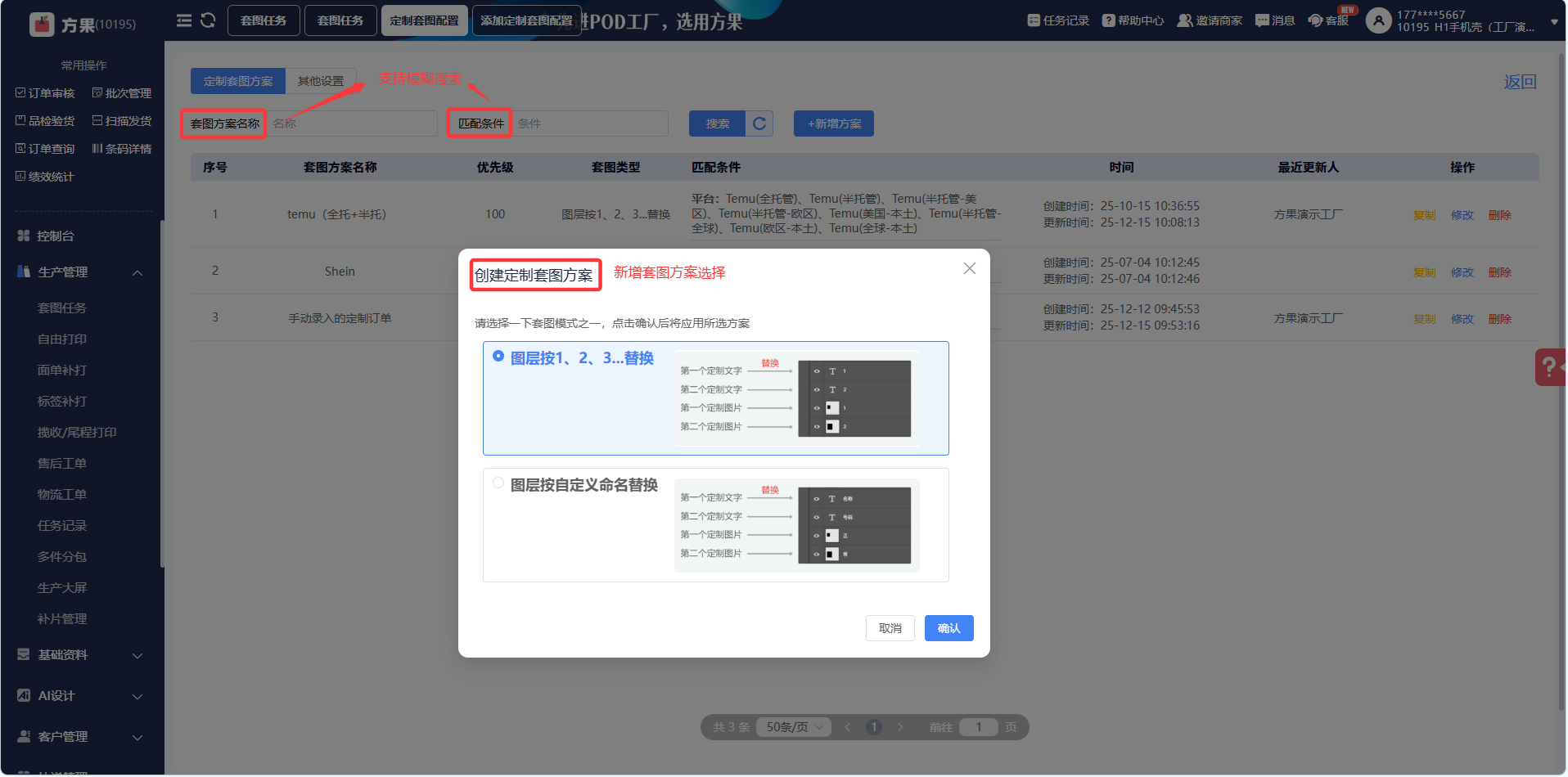Click 确认 to confirm the scheme
Screen dimensions: 1568x777
tap(949, 628)
